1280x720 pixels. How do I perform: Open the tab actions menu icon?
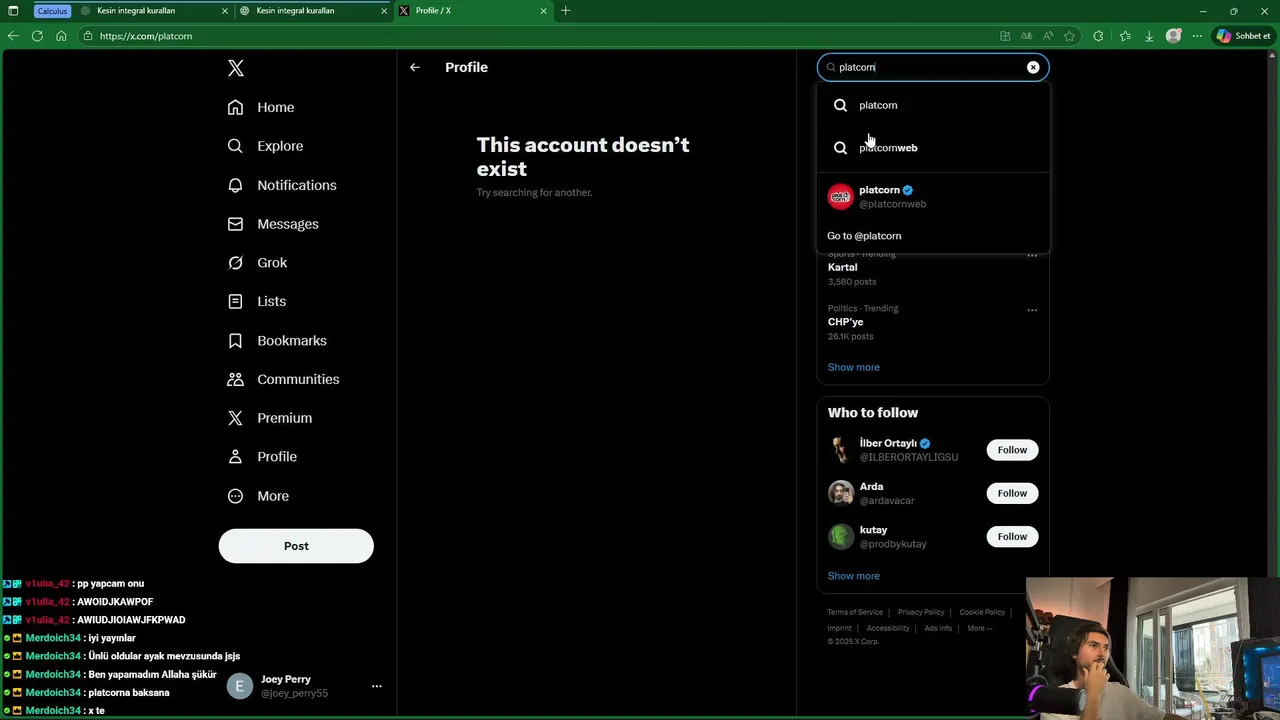tap(13, 11)
